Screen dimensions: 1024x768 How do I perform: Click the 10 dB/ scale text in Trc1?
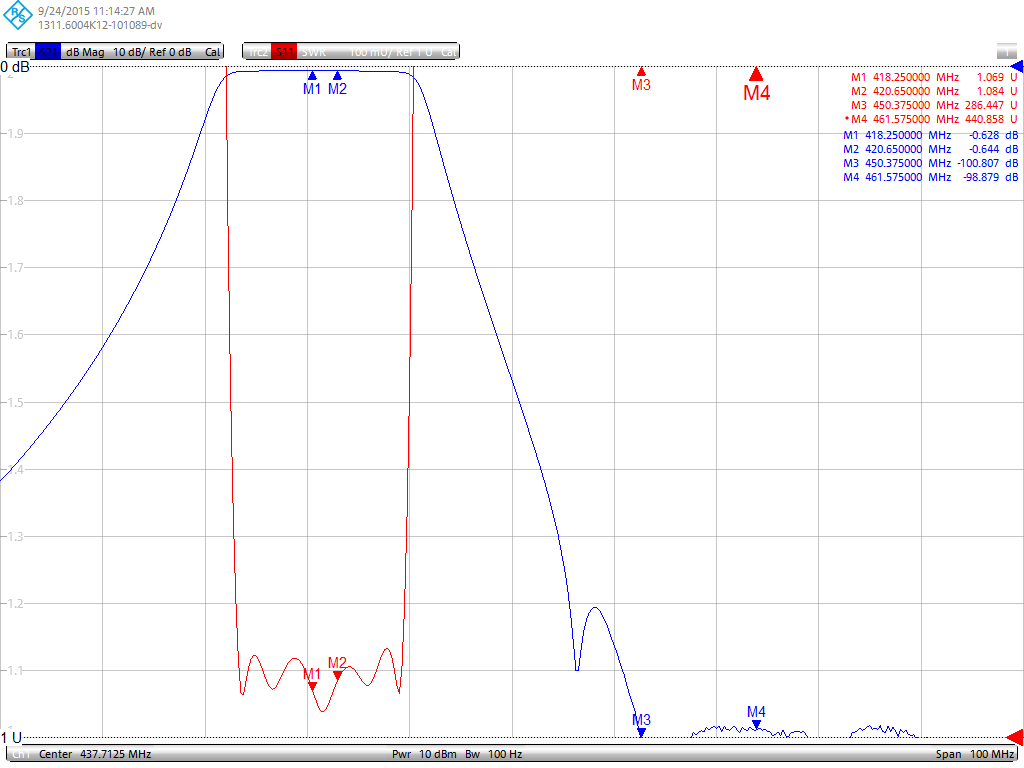[128, 52]
